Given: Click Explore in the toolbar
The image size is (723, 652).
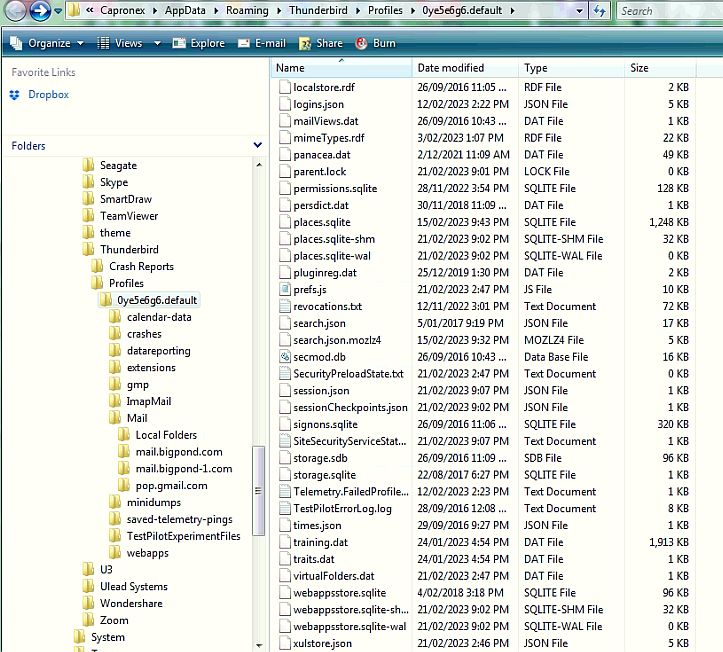Looking at the screenshot, I should [x=199, y=43].
